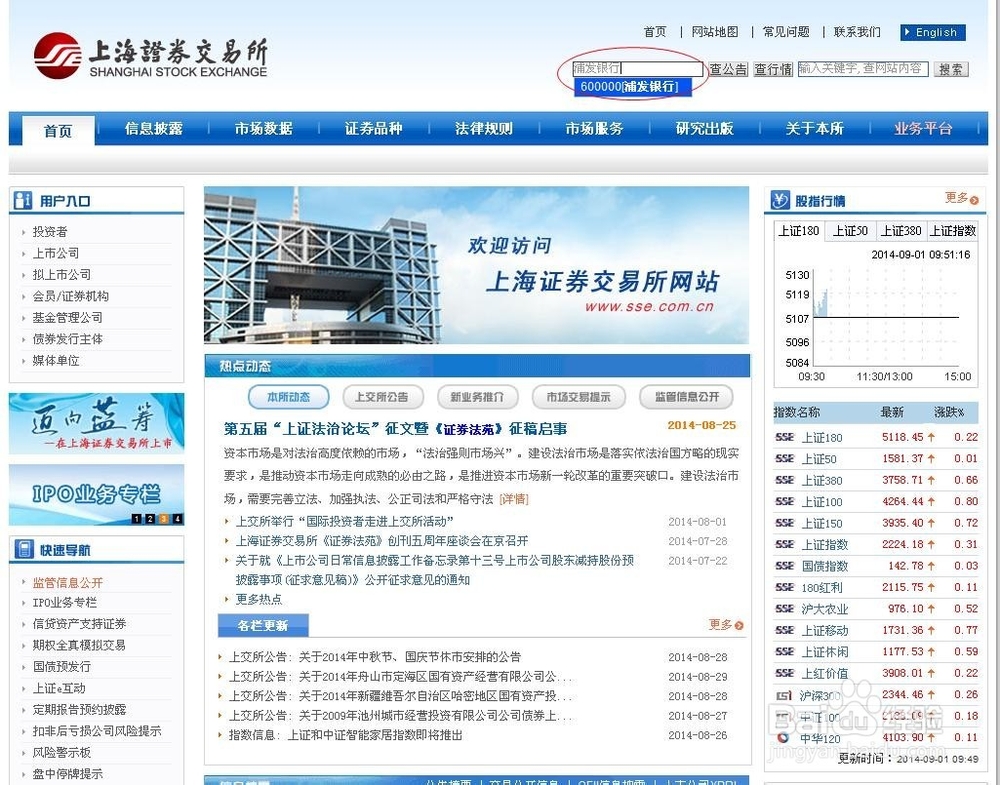Click the SSE icon next to 国债指数 row
Screen dimensions: 1000x785
784,566
